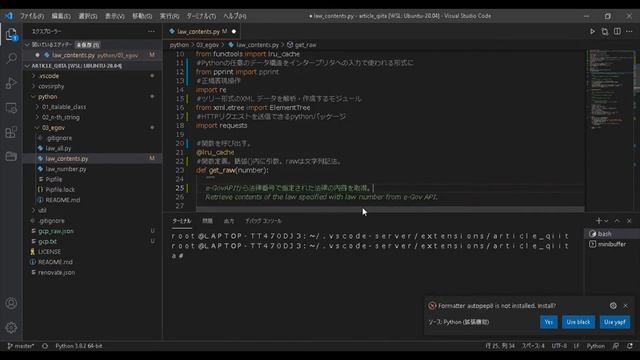This screenshot has width=640, height=360.
Task: Open editor more actions ellipsis
Action: pyautogui.click(x=629, y=31)
